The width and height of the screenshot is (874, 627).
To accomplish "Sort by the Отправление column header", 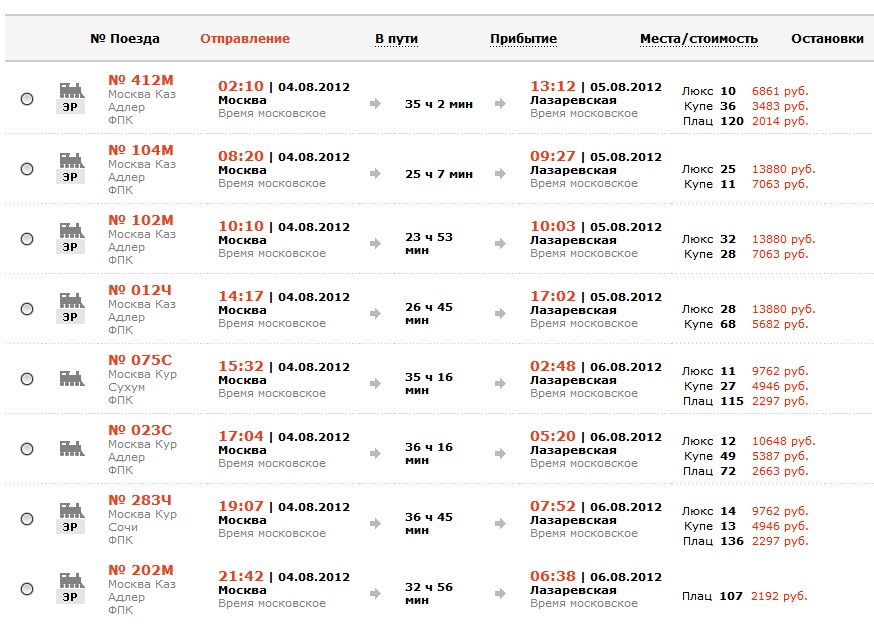I will click(x=245, y=39).
